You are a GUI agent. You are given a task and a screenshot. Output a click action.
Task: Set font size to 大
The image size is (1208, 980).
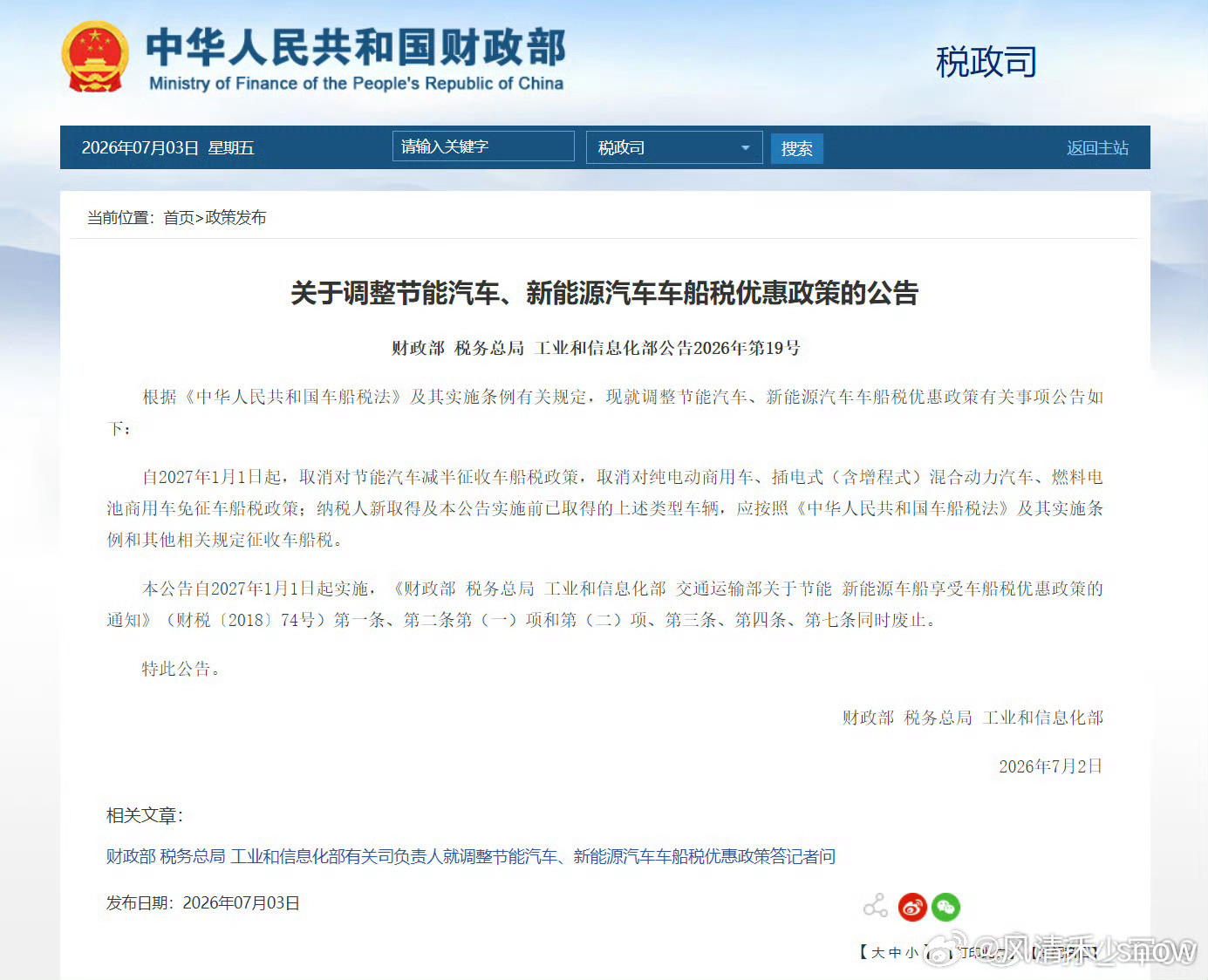tap(877, 953)
